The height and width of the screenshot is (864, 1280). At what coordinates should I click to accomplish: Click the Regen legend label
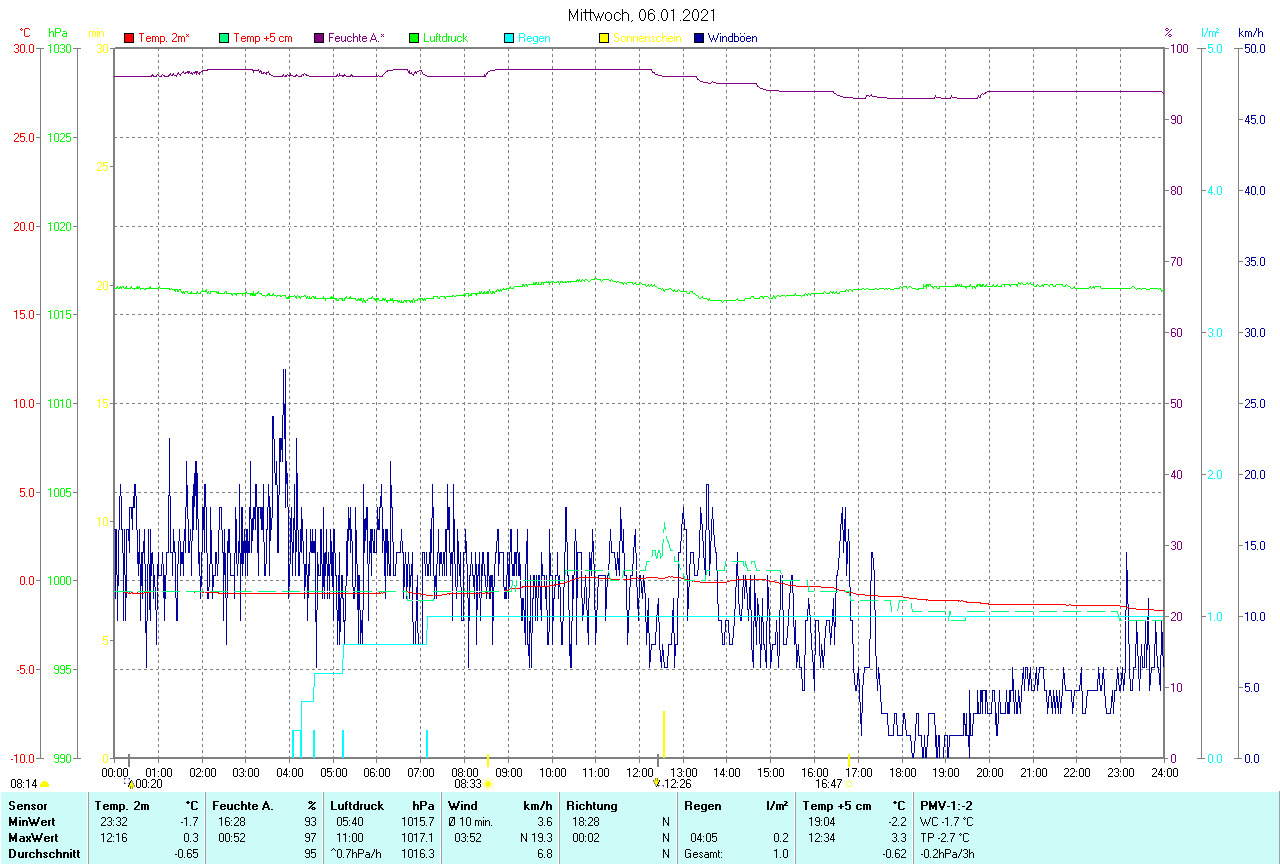(534, 38)
